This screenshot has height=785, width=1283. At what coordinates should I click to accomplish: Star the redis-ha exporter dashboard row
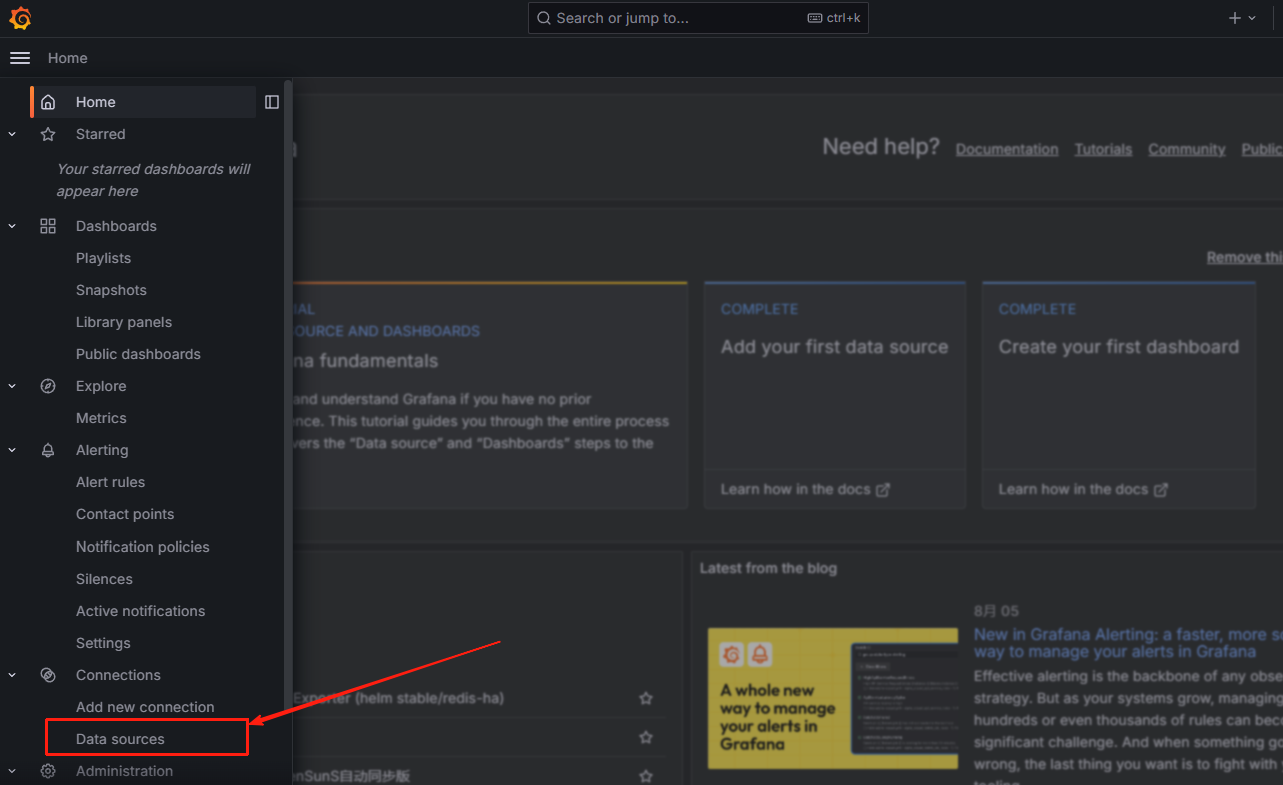click(x=646, y=698)
